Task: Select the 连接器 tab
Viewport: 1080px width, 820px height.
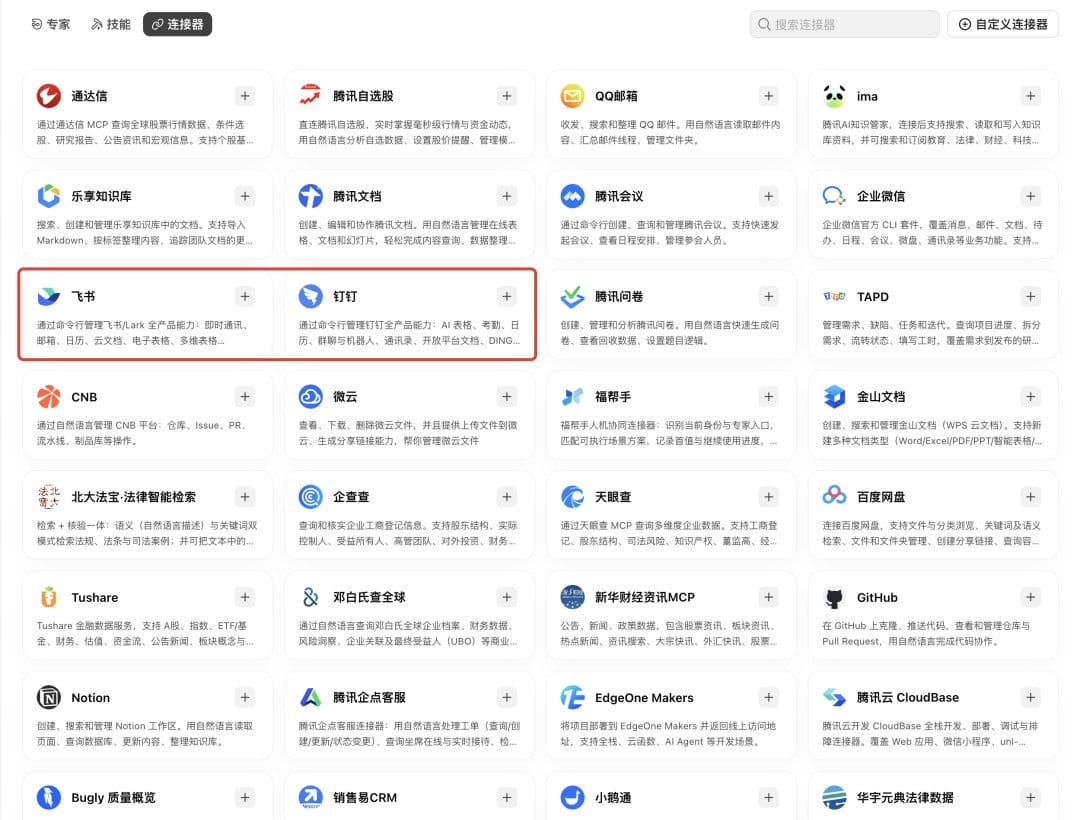Action: [x=178, y=24]
